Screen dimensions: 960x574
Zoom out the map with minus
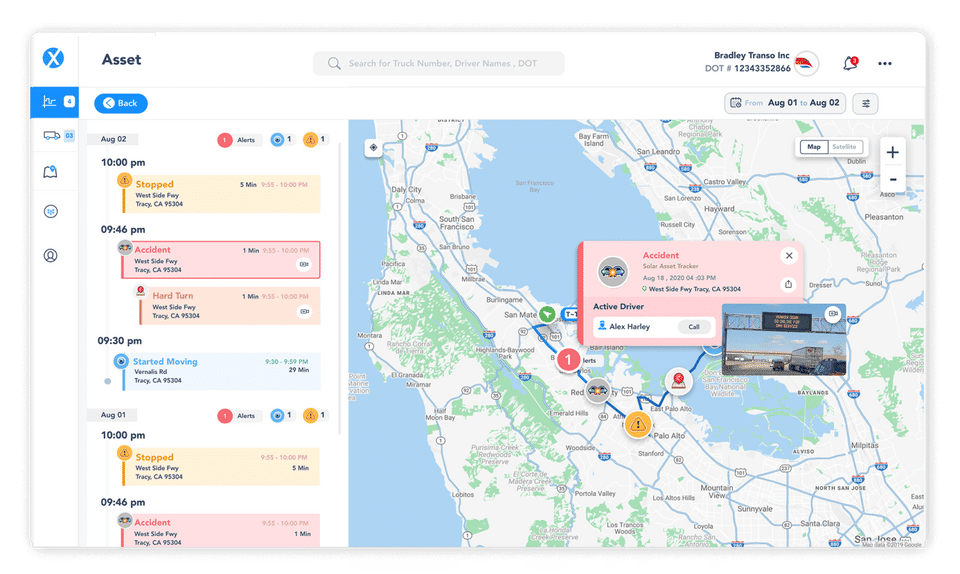pos(893,179)
